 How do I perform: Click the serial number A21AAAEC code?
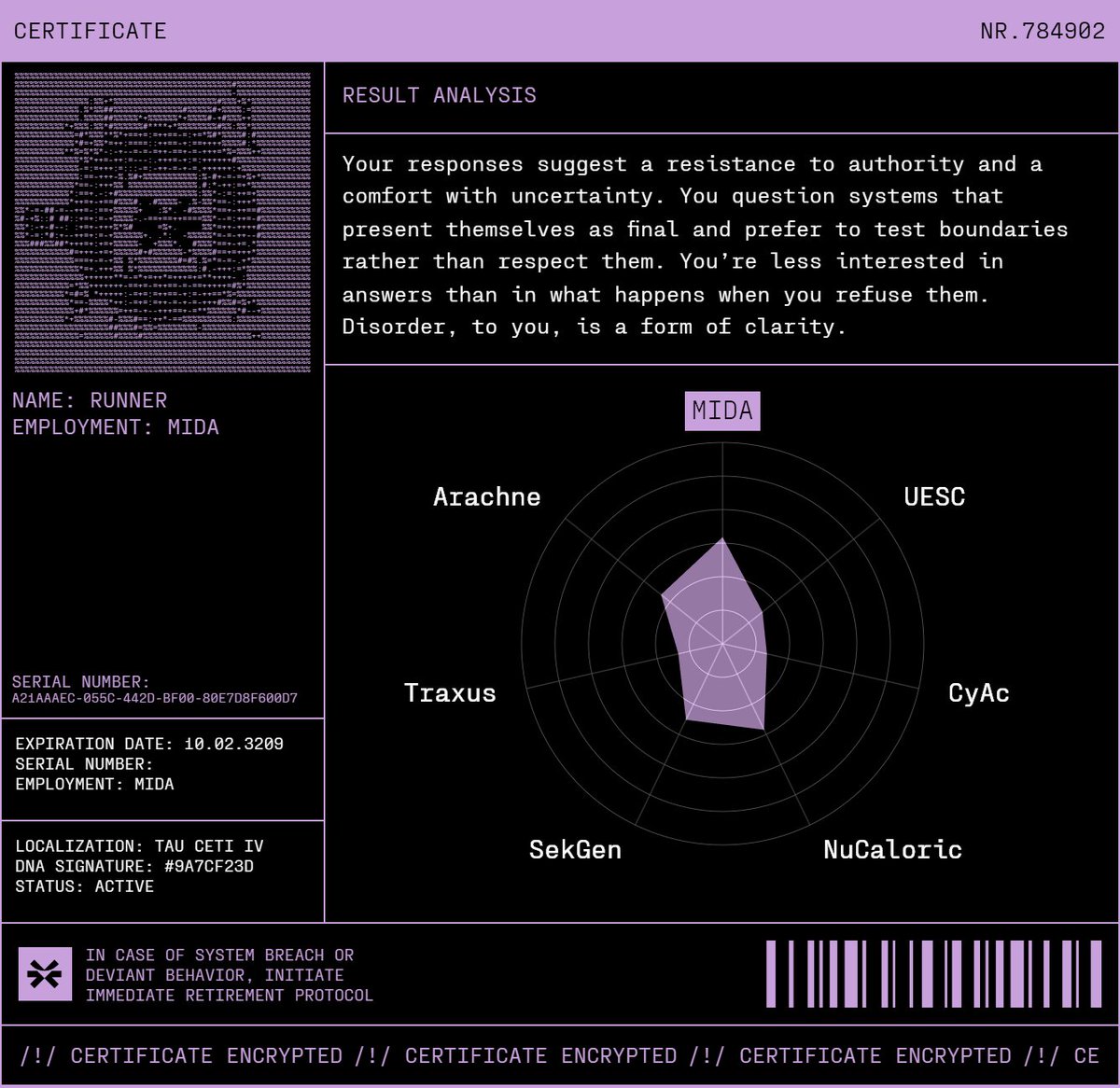point(155,698)
